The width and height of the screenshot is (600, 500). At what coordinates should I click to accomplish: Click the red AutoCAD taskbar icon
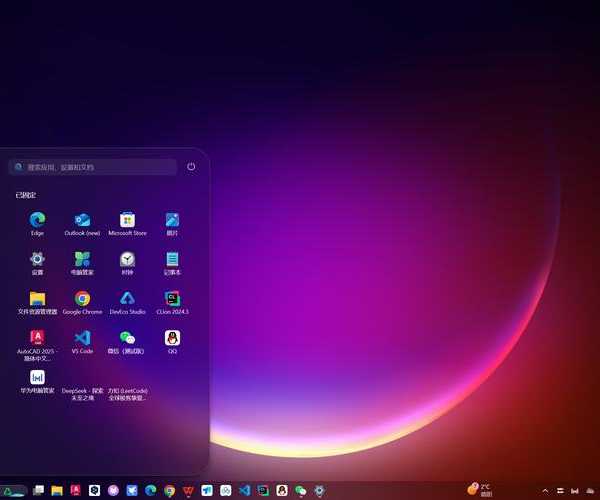point(76,490)
